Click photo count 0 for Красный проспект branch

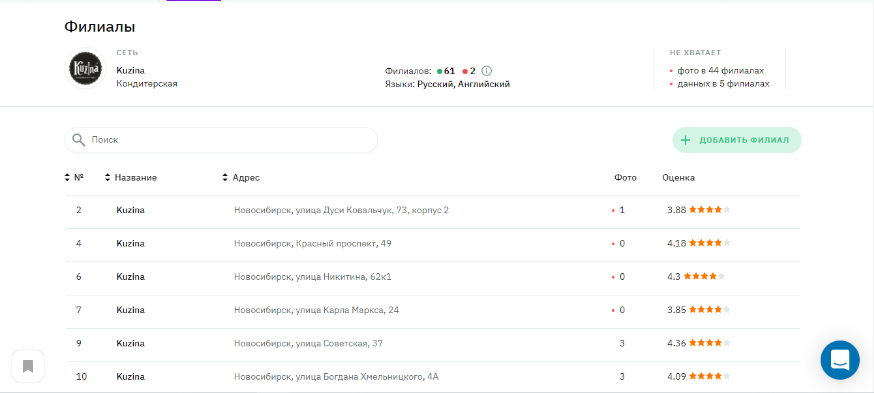[x=622, y=244]
